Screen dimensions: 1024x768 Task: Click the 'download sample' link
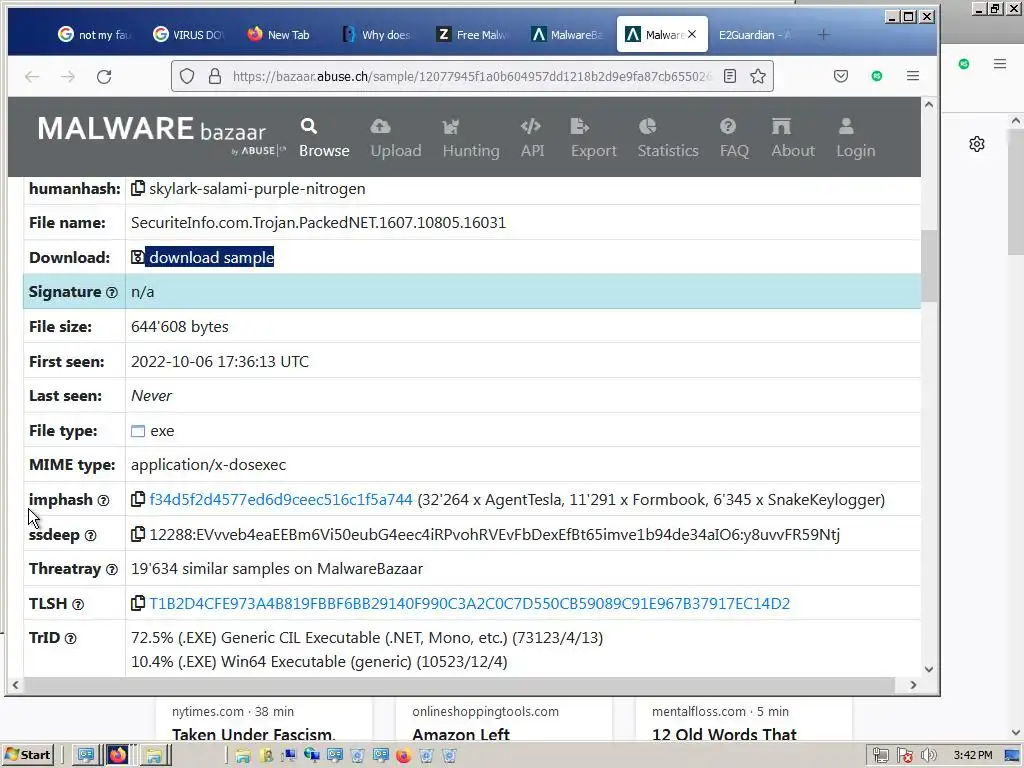pyautogui.click(x=211, y=257)
